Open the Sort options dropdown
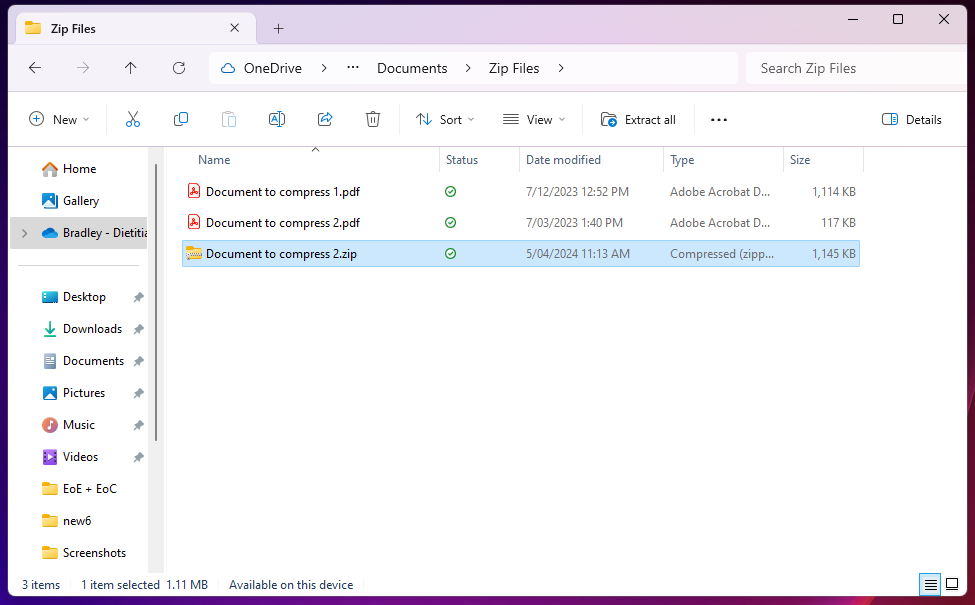The image size is (975, 605). click(444, 119)
